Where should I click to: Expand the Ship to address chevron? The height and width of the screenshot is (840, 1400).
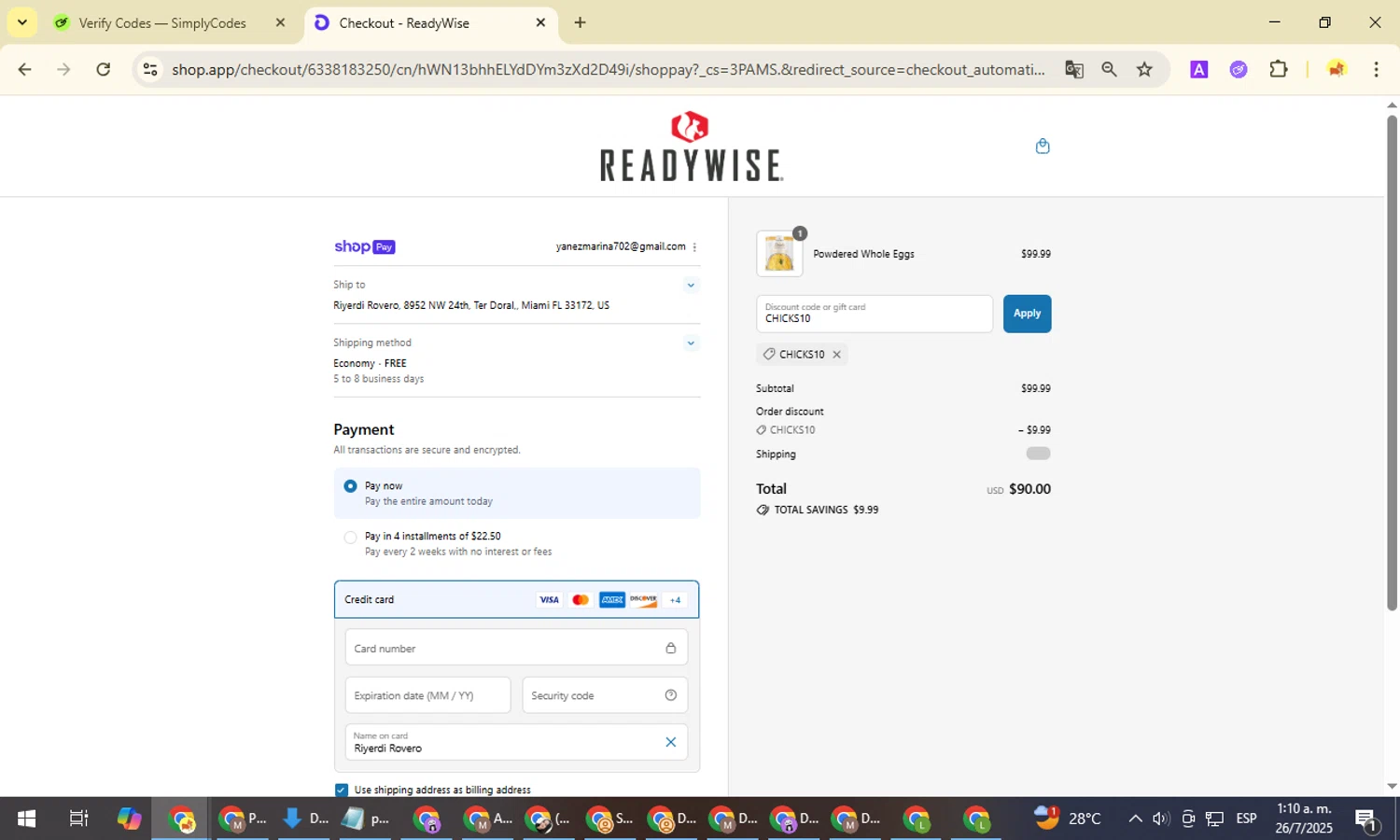click(691, 285)
